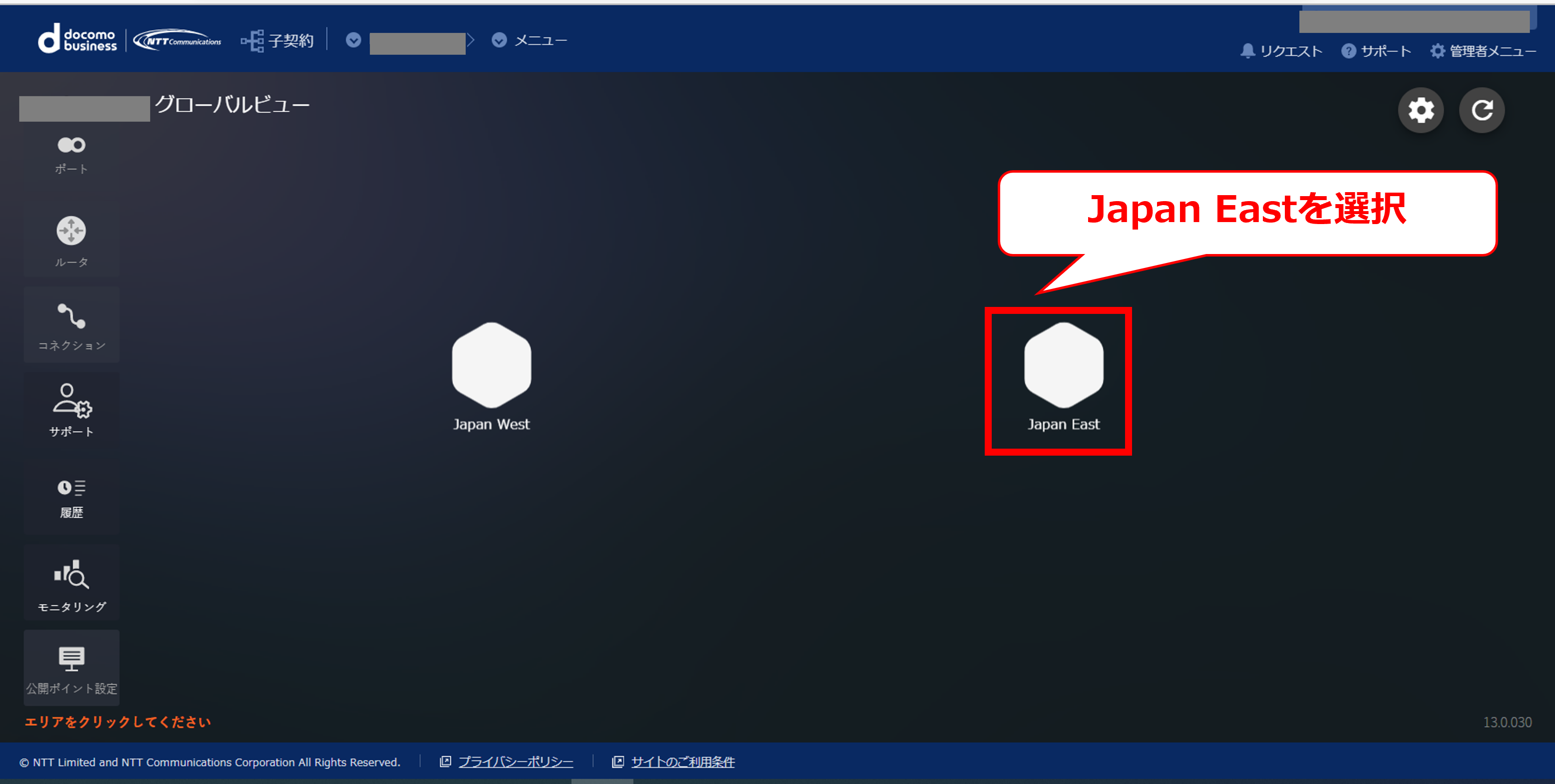Open サポート text in top header
Image resolution: width=1555 pixels, height=784 pixels.
point(1386,51)
